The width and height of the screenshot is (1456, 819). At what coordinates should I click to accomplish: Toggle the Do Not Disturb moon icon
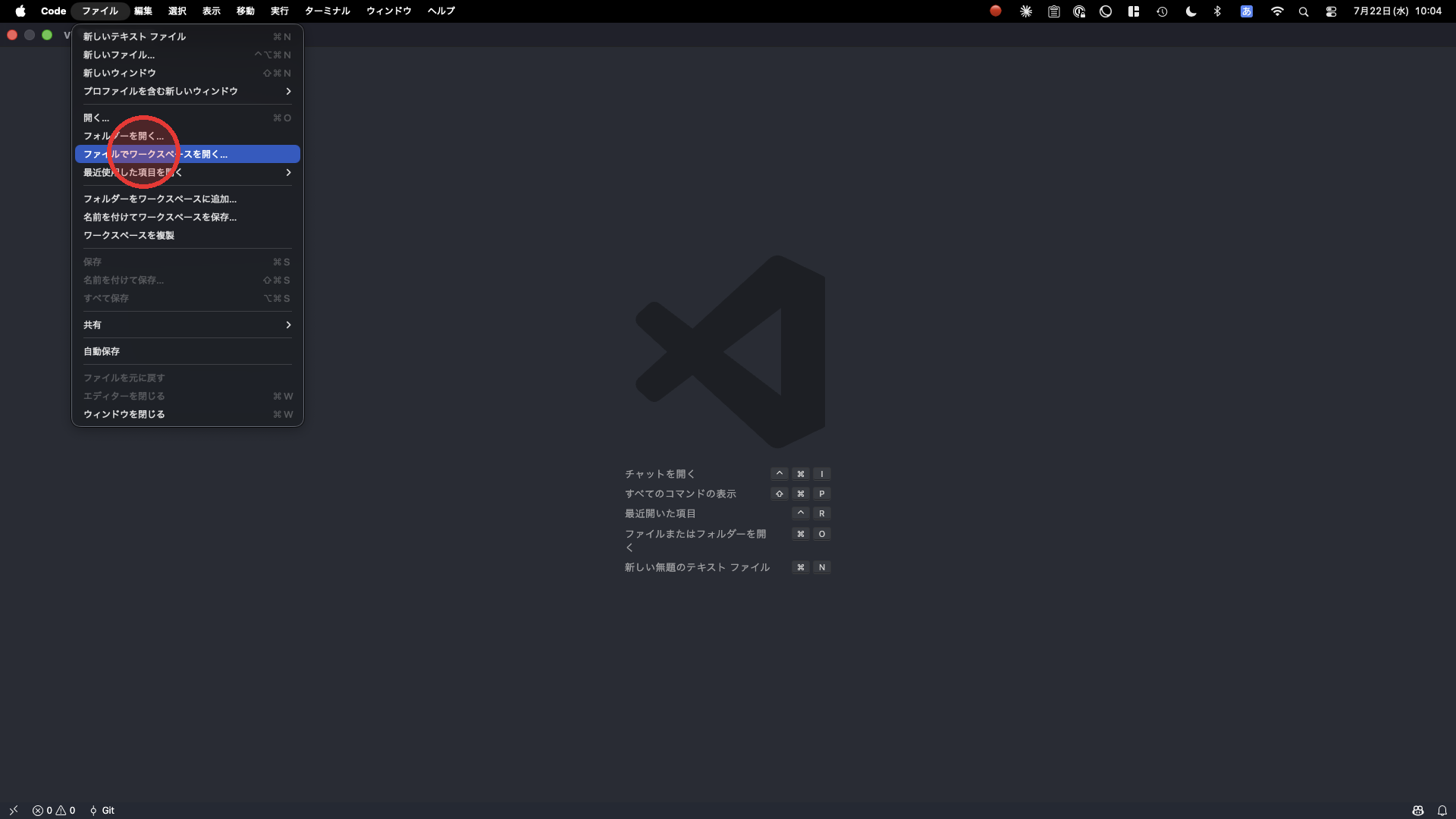(1191, 11)
